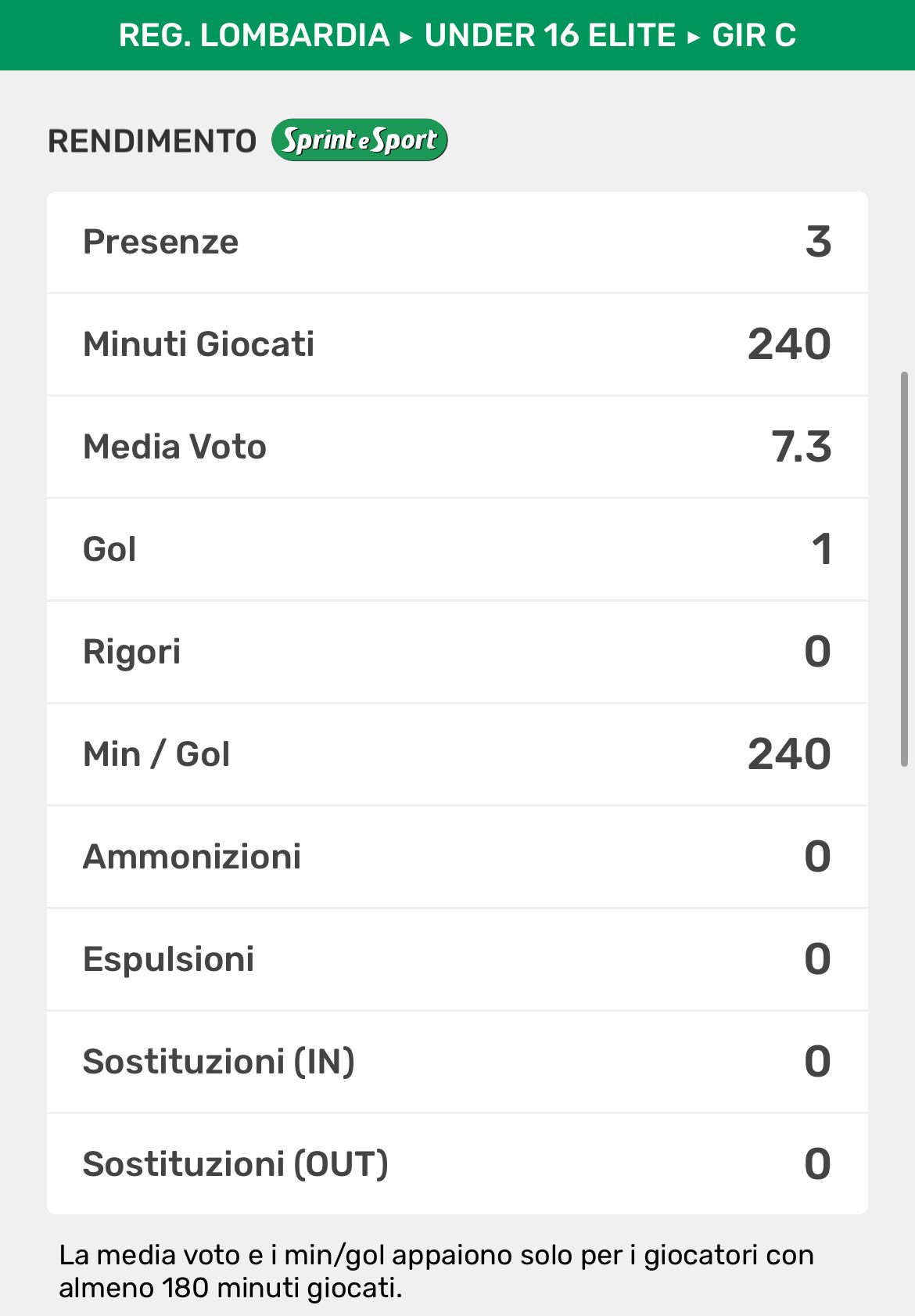Click the footnote about 180 minuti giocati
The image size is (915, 1316).
[436, 1271]
